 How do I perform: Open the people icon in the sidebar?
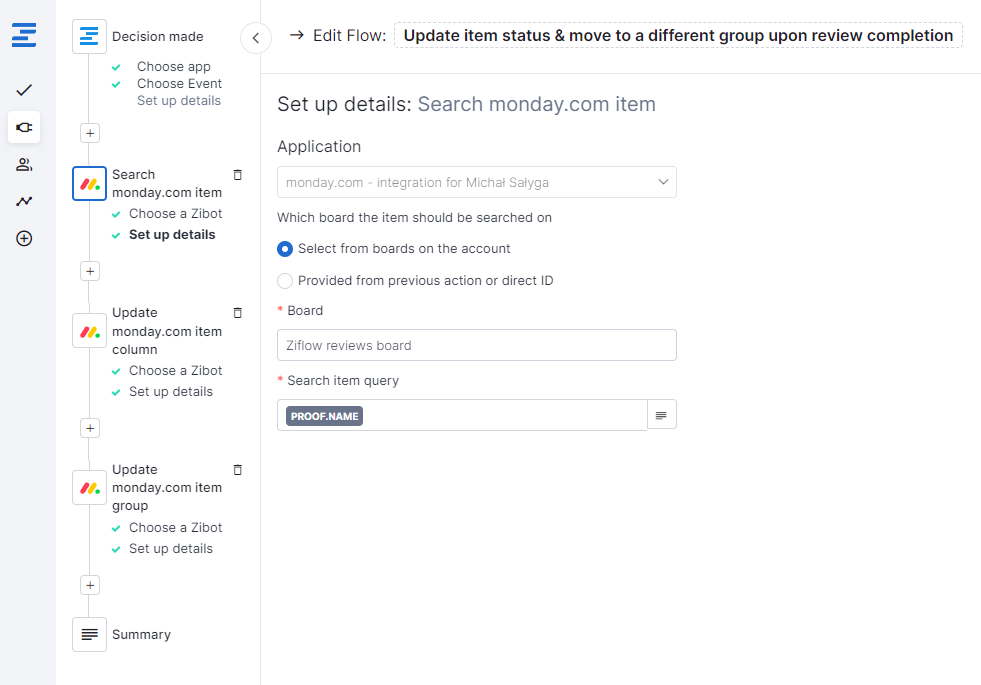tap(24, 164)
